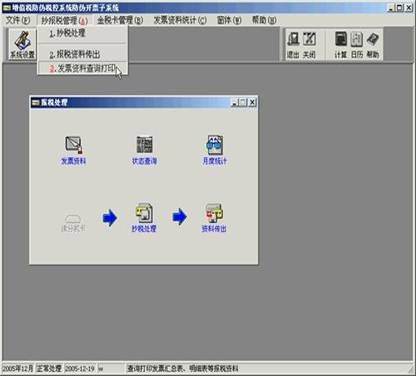Open the 计算 calculator toolbar icon
Viewport: 416px width, 376px height.
click(x=341, y=45)
